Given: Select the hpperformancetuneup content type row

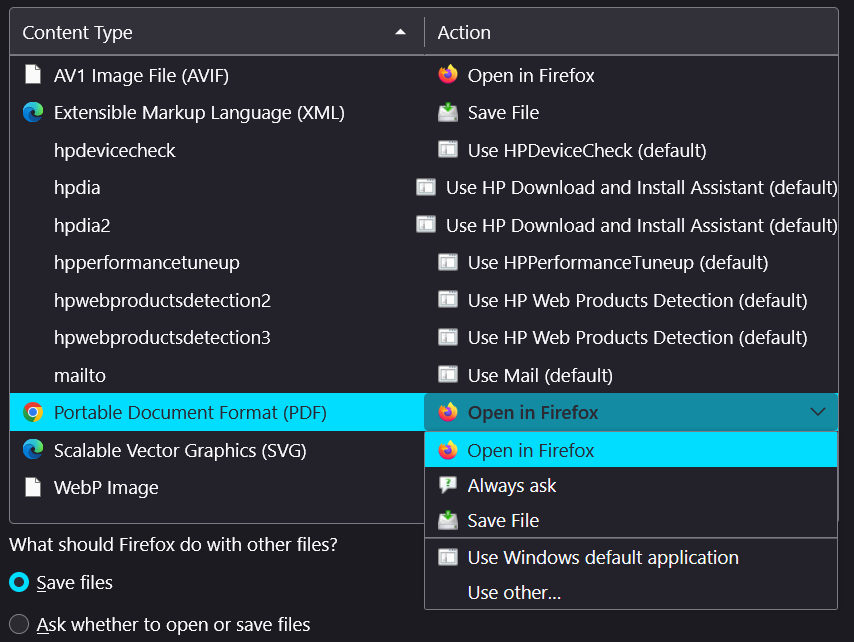Looking at the screenshot, I should (146, 262).
